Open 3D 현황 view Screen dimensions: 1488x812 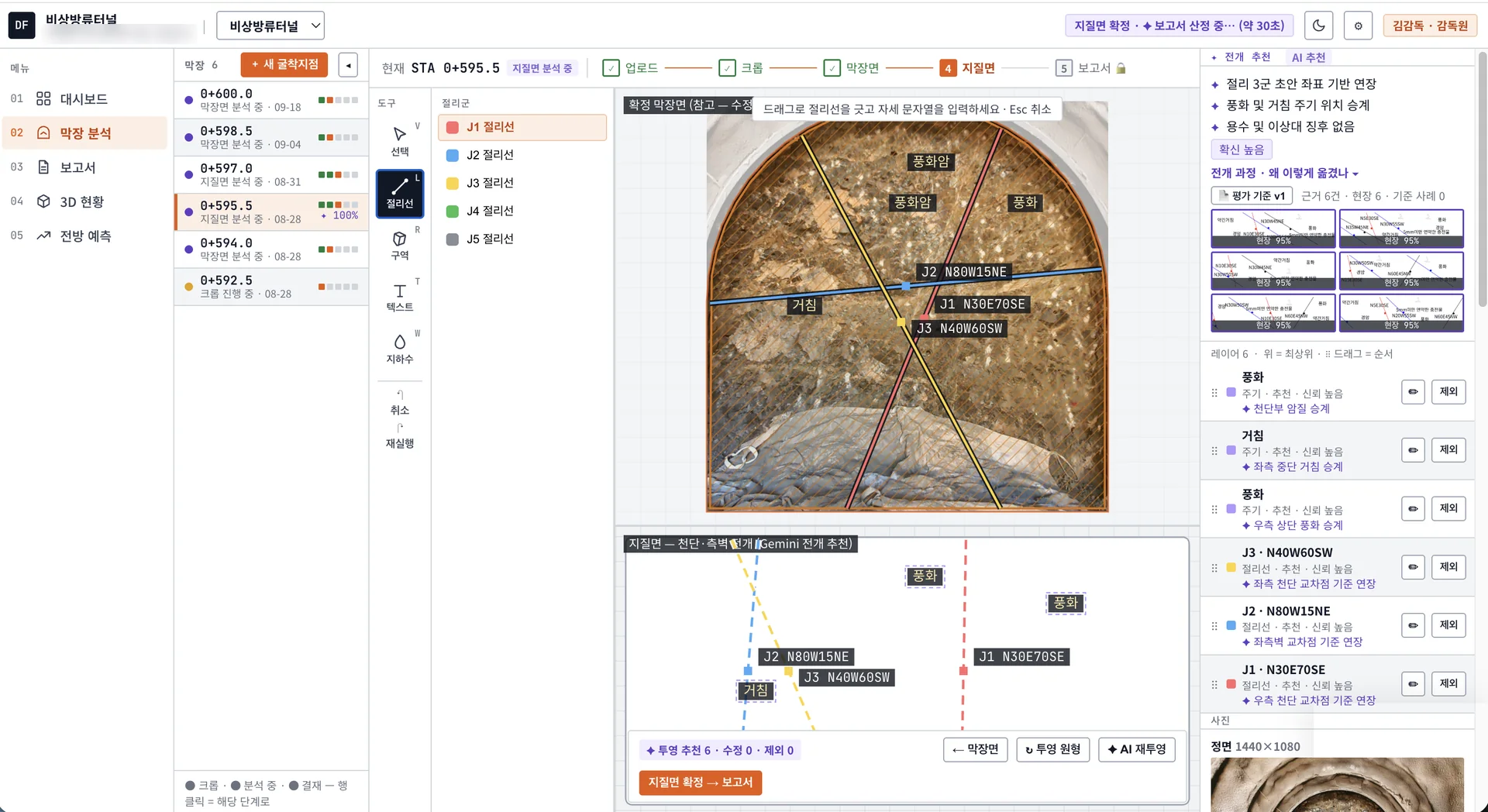(x=84, y=201)
